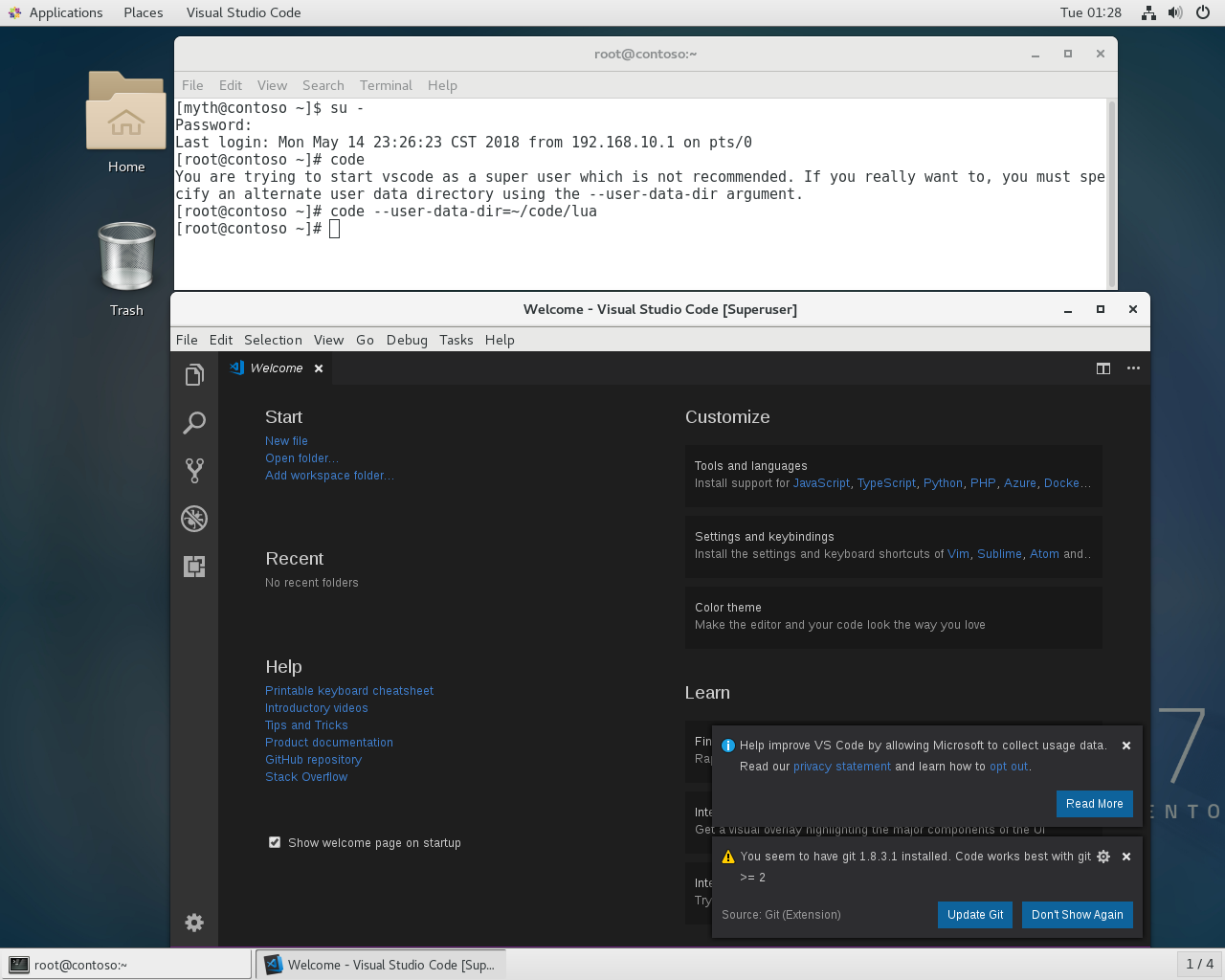Open Printable keyboard cheatsheet link

pyautogui.click(x=349, y=691)
